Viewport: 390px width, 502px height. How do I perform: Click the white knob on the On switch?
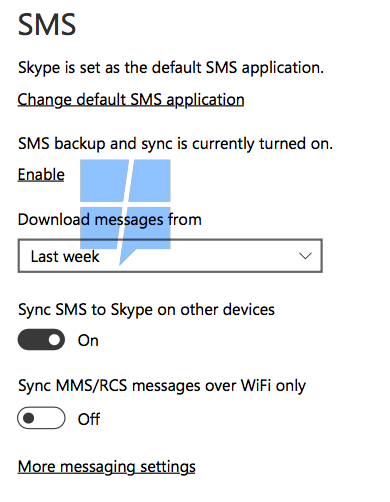coord(54,340)
